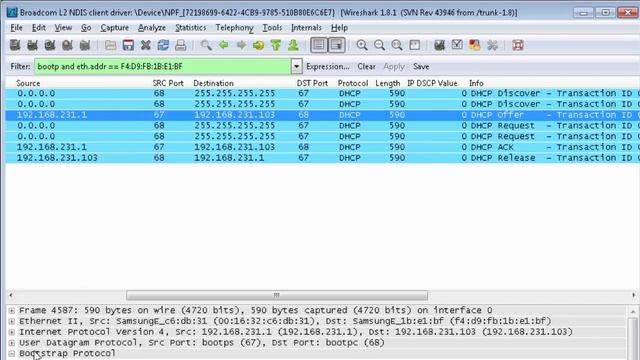Open the Go menu
The image size is (640, 360).
click(x=86, y=28)
